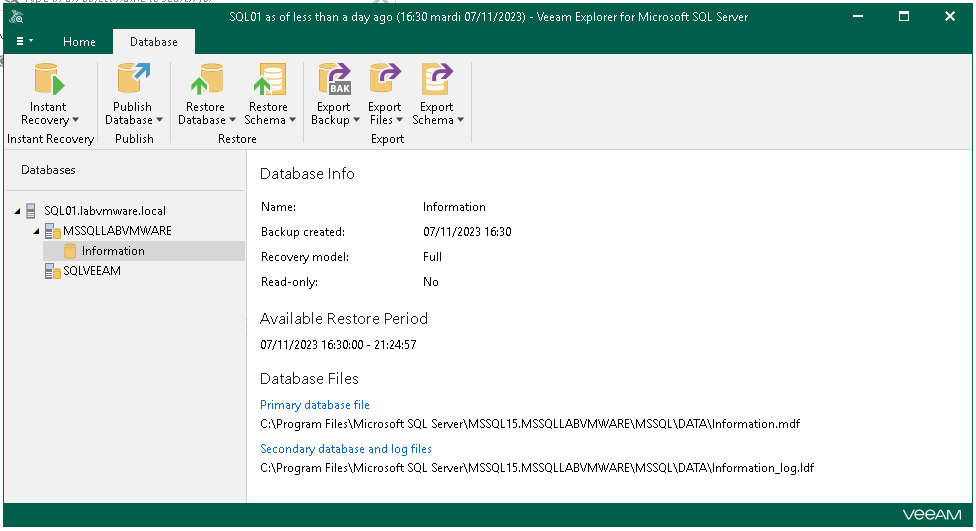Screen dimensions: 976x531
Task: Click the Veeam Explorer app icon in title bar
Action: [16, 17]
